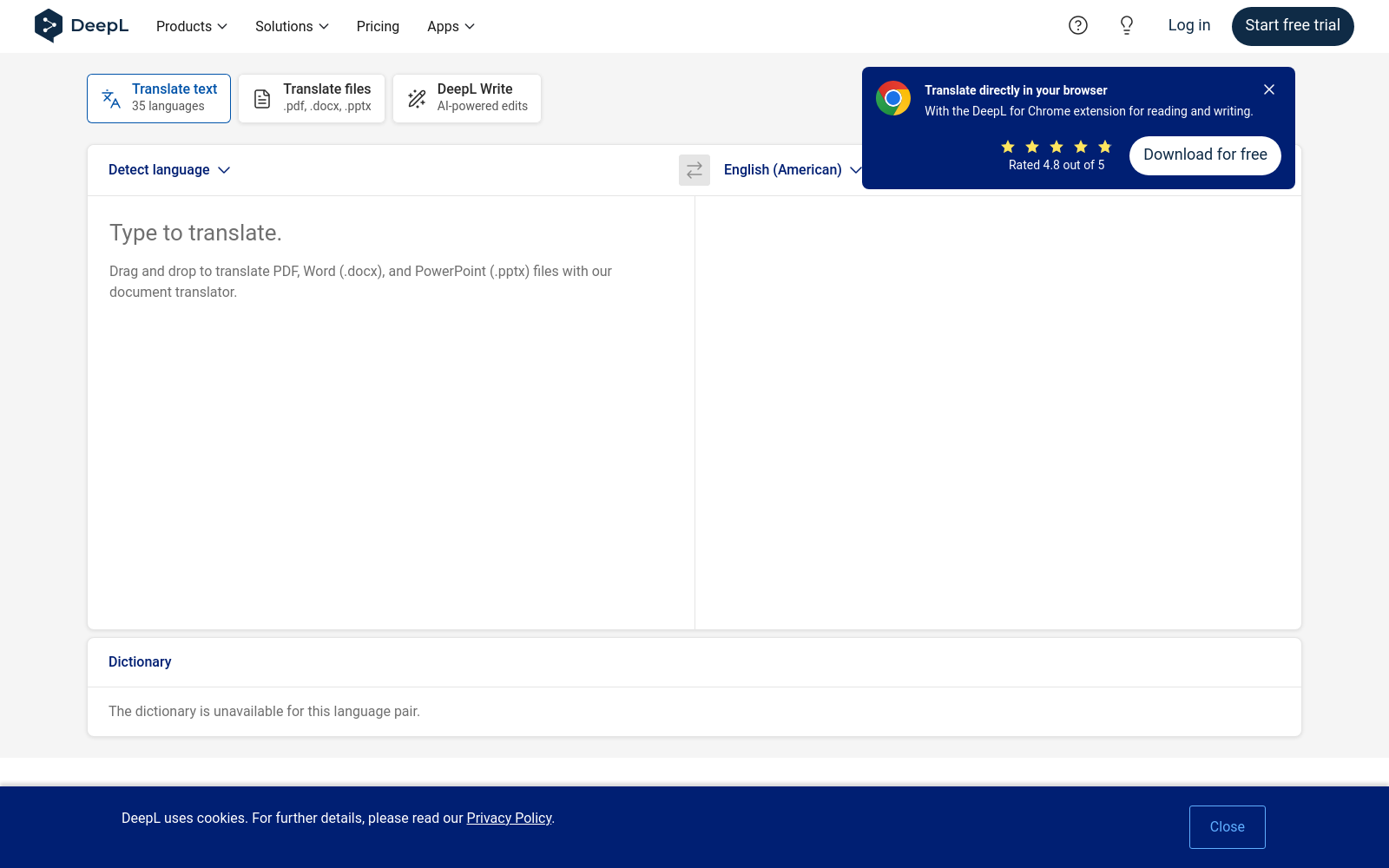Open Detect language source selector
Viewport: 1389px width, 868px height.
click(169, 170)
